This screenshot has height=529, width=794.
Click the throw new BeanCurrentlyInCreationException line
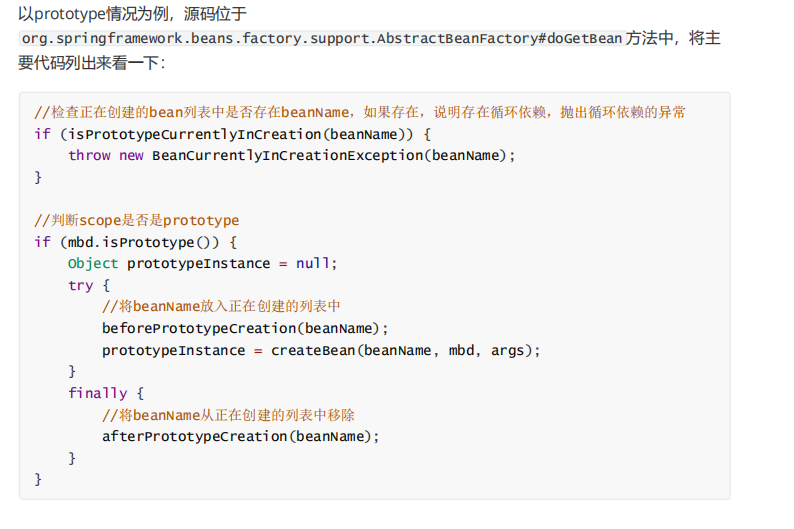coord(292,156)
